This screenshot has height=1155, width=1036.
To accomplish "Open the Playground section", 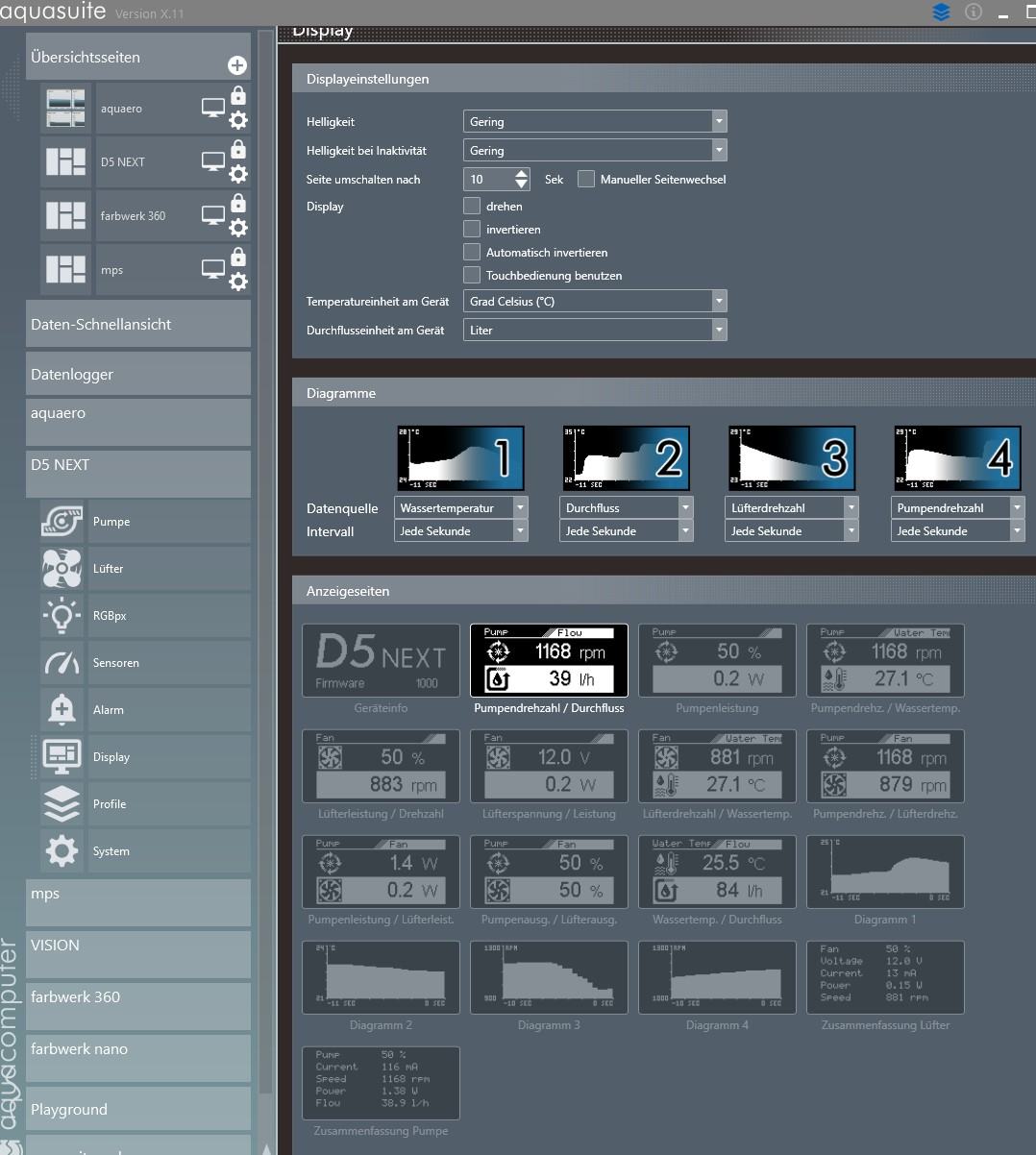I will pyautogui.click(x=138, y=1109).
